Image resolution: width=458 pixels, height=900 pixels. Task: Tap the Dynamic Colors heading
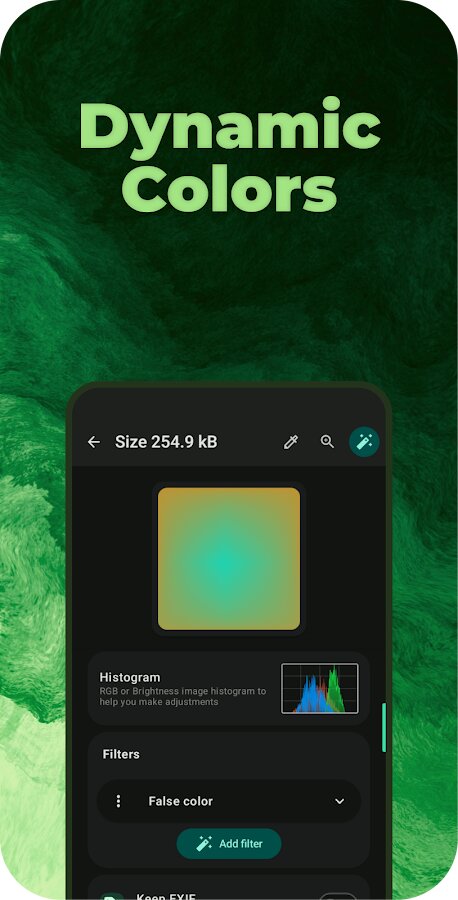tap(230, 156)
